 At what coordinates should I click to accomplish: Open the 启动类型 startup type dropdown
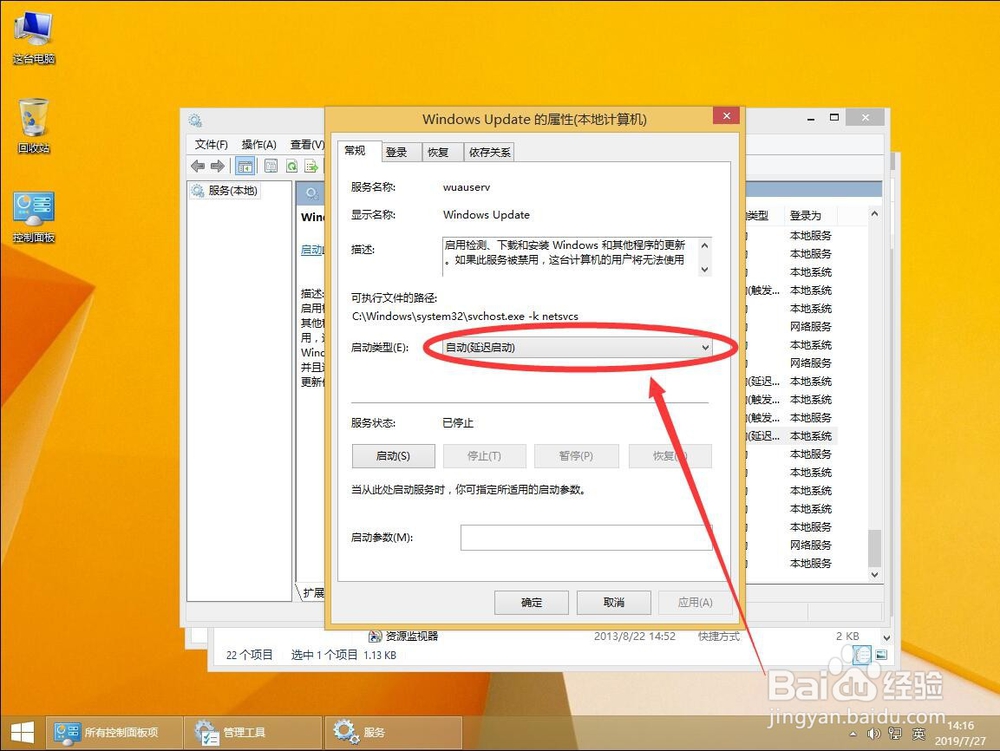pos(578,347)
